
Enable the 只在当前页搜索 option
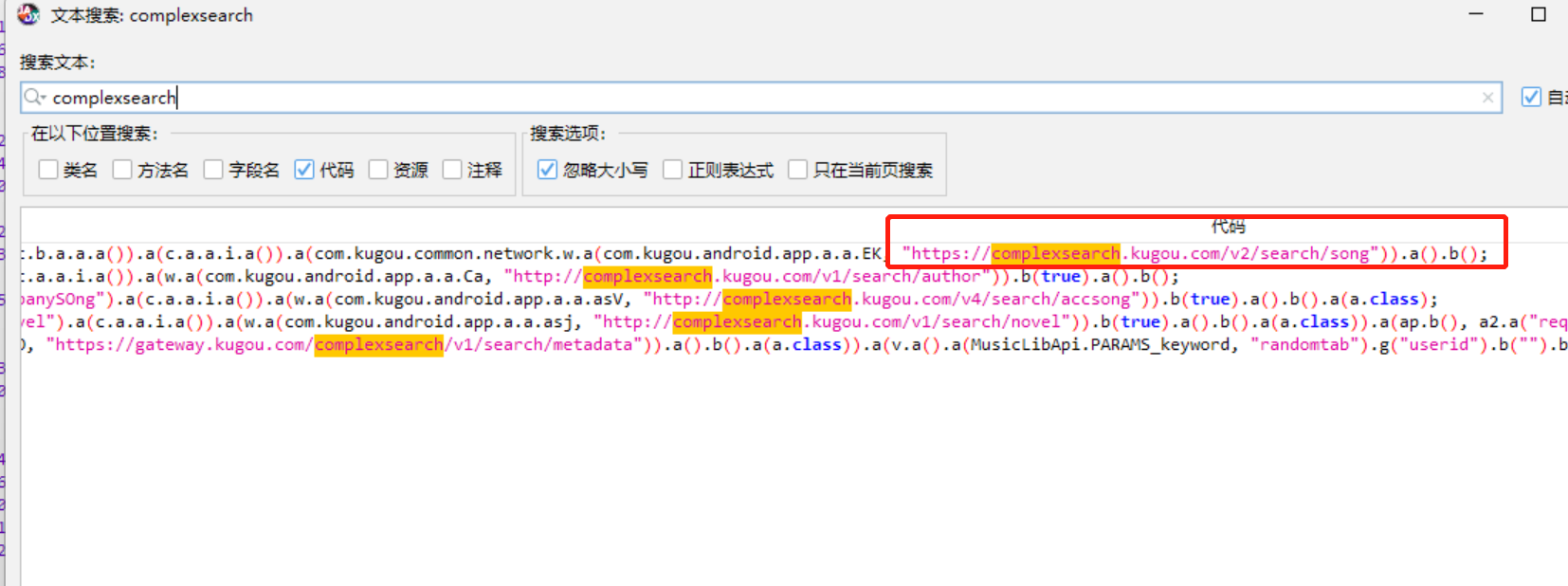798,170
